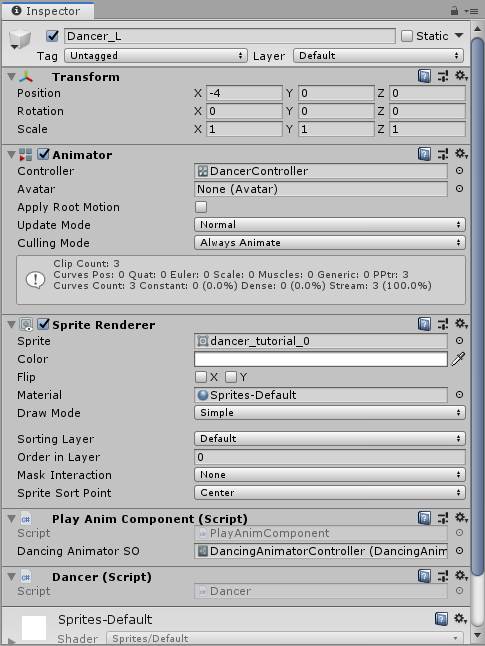
Task: Open Dancer script gear settings menu
Action: click(x=461, y=576)
